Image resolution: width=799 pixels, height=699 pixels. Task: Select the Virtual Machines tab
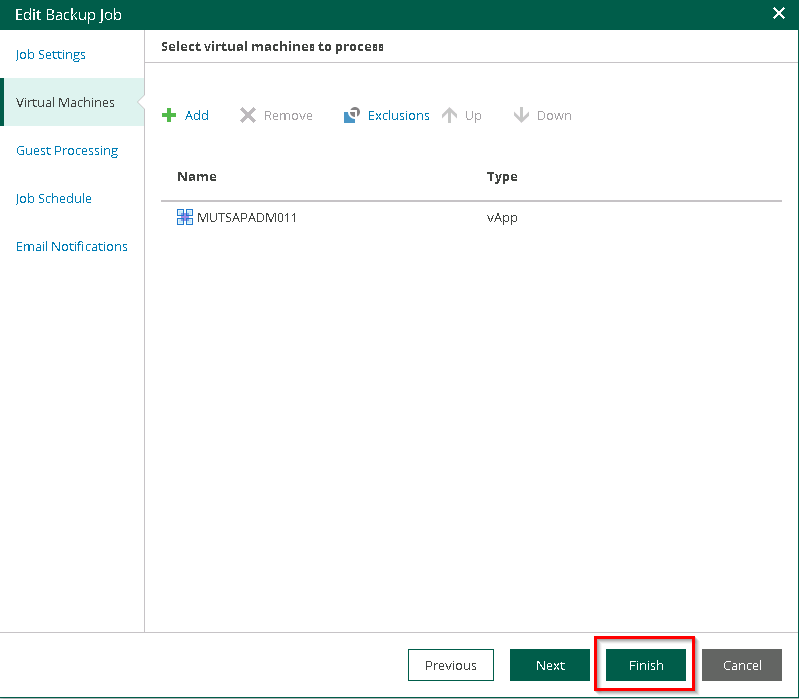click(65, 103)
